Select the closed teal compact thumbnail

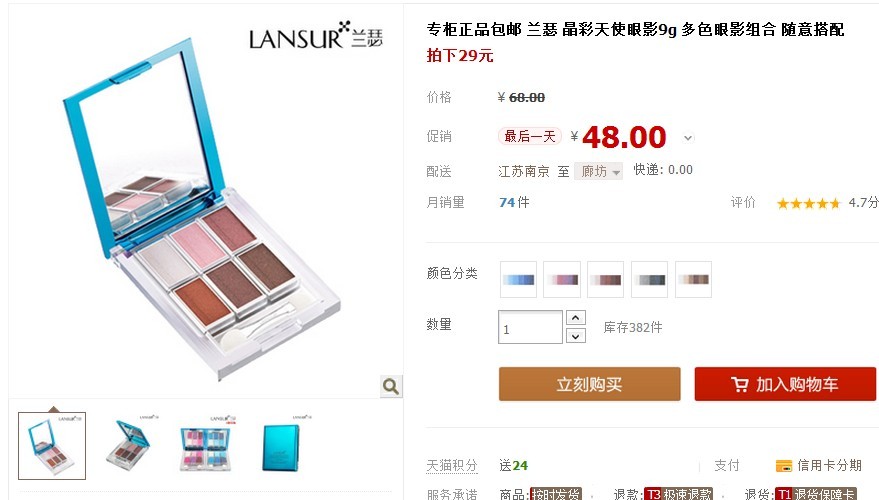(284, 445)
